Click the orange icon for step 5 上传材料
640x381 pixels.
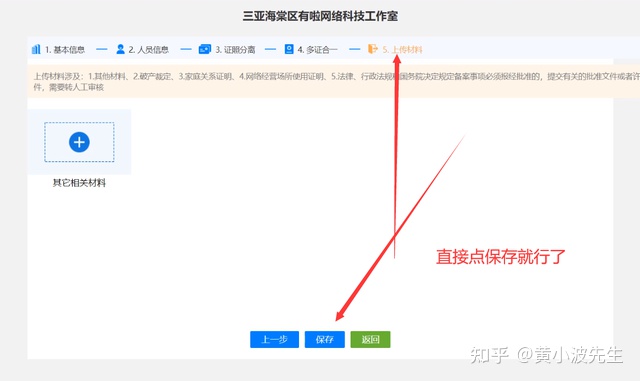pos(373,49)
